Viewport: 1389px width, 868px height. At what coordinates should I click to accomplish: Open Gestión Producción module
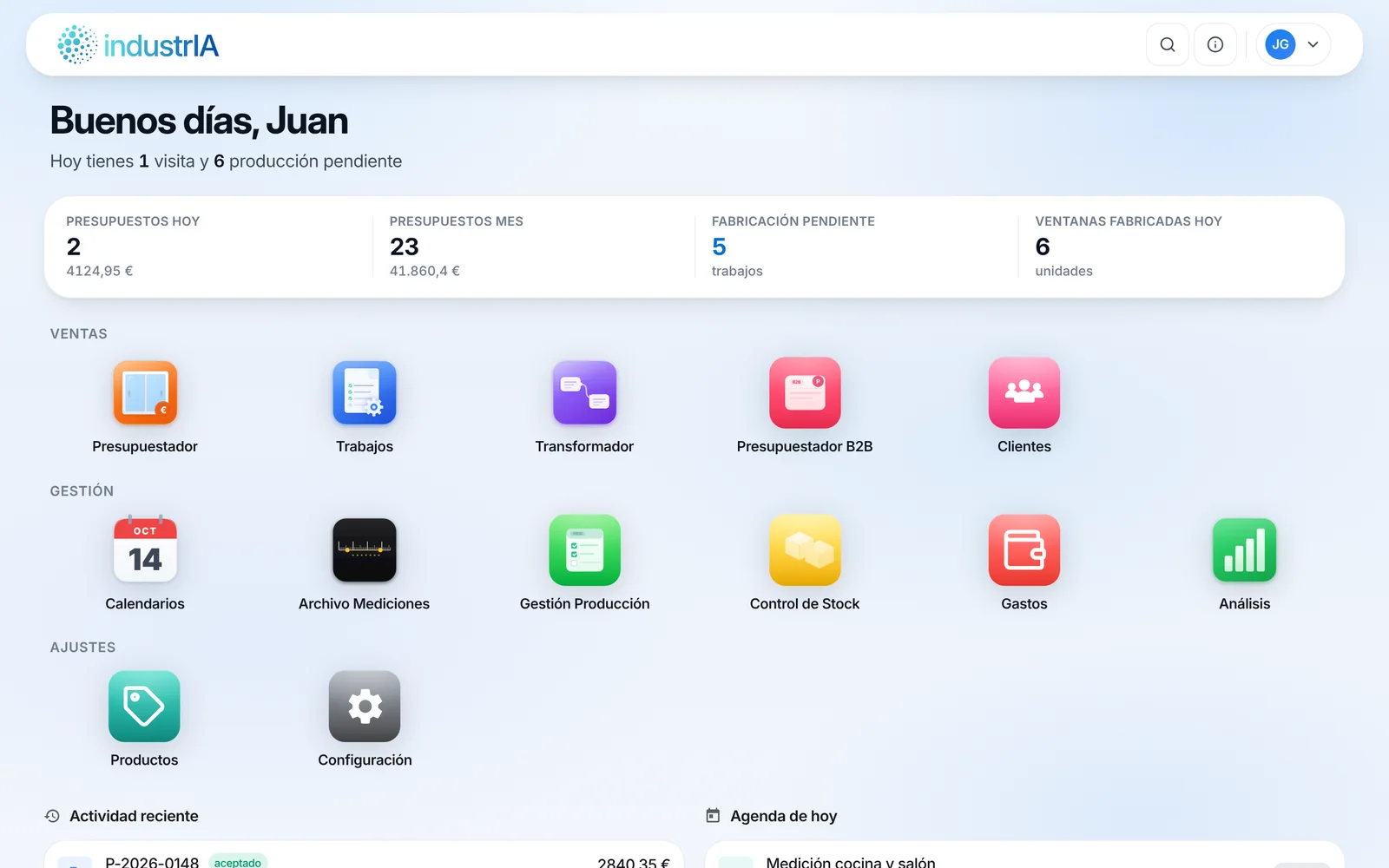click(x=584, y=549)
